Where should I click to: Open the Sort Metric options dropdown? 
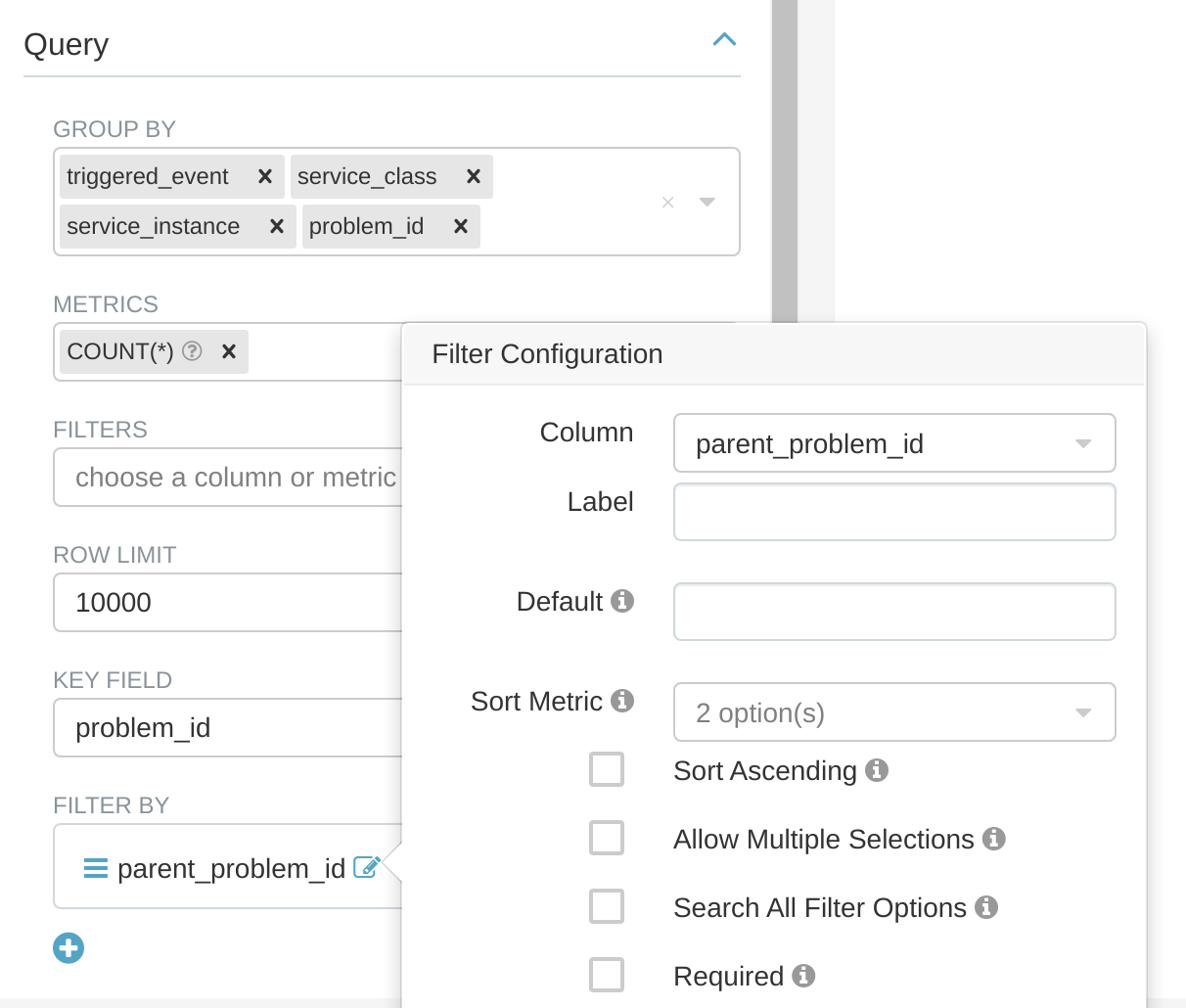[x=1082, y=711]
